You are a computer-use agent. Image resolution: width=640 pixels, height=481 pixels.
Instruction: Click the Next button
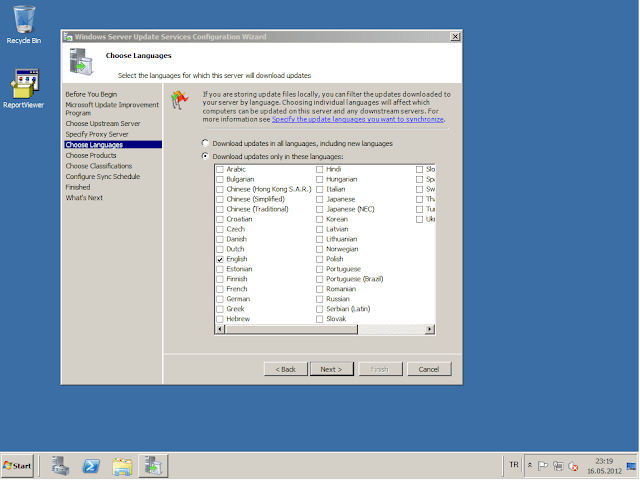pyautogui.click(x=331, y=368)
